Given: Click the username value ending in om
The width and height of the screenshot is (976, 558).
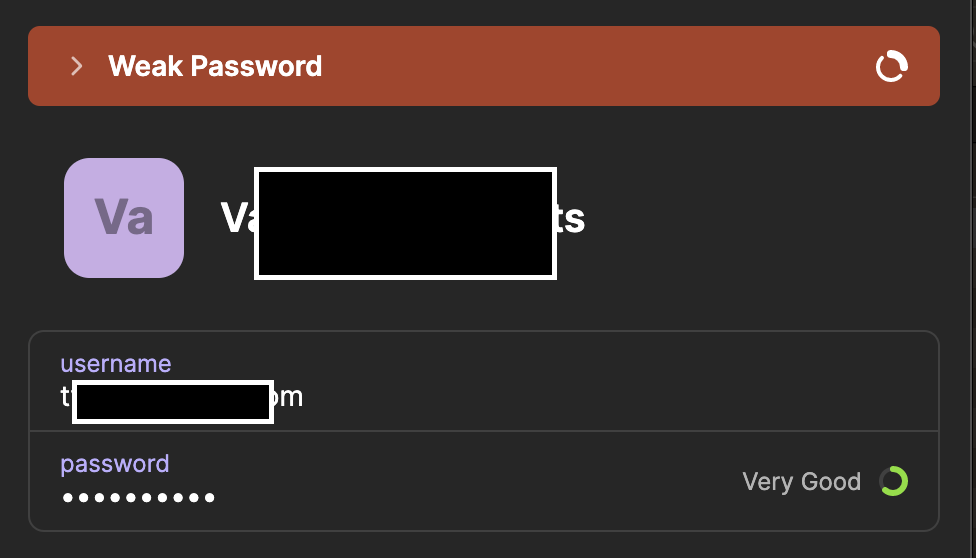Looking at the screenshot, I should (x=288, y=397).
